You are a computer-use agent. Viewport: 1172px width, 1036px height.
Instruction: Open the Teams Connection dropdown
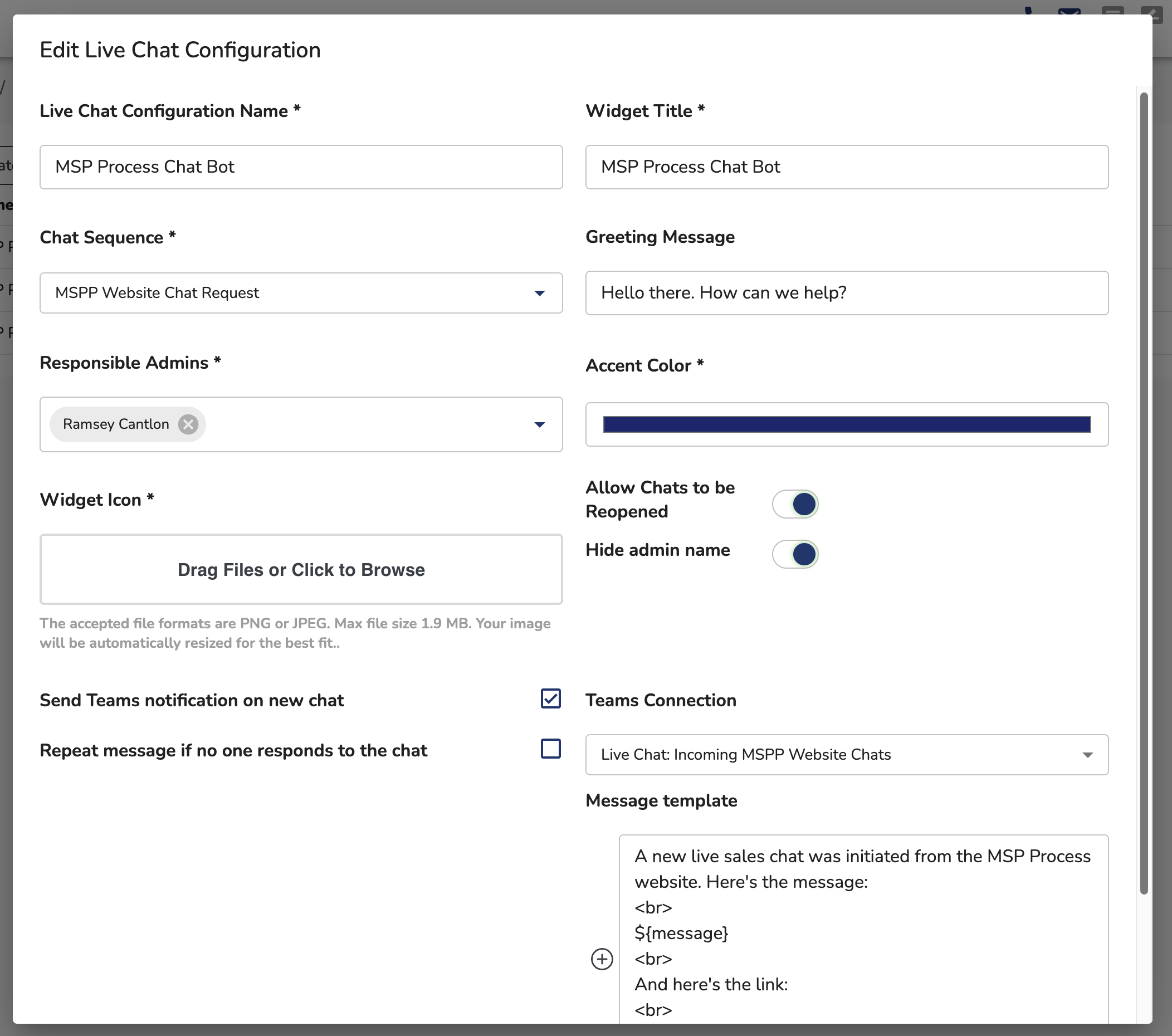(846, 755)
